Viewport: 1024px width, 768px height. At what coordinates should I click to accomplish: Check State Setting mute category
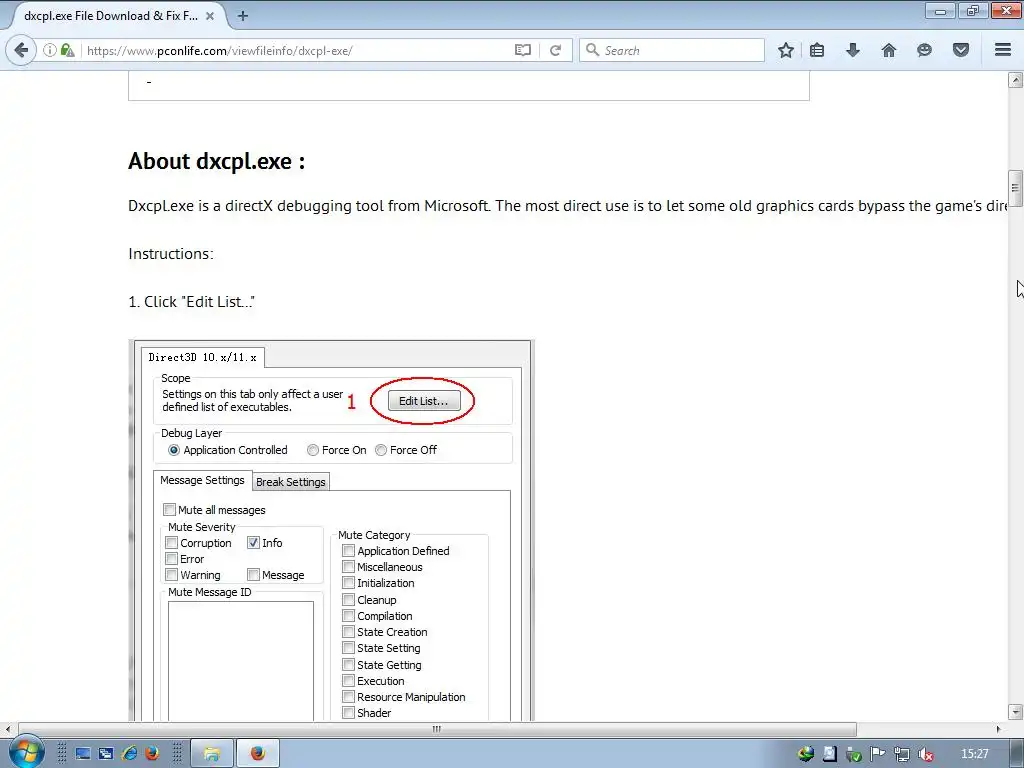tap(349, 648)
